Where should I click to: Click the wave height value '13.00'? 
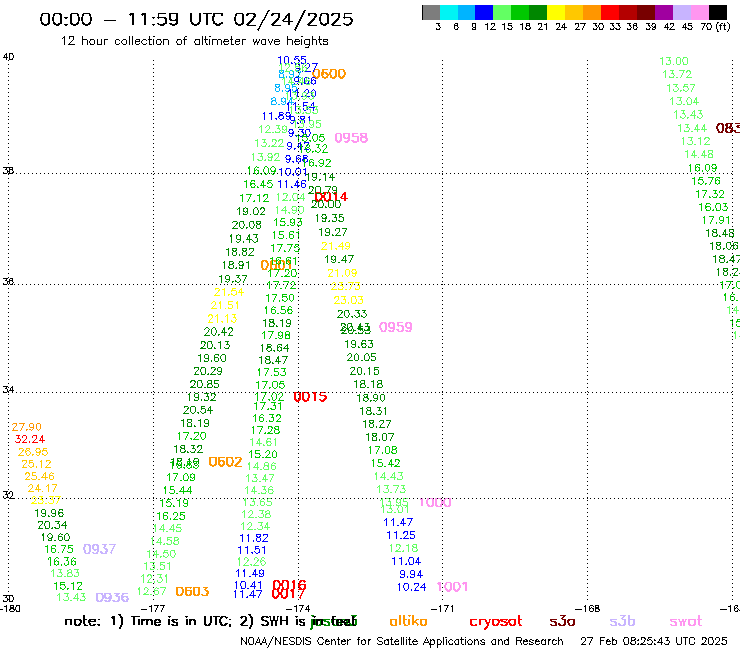pos(673,61)
